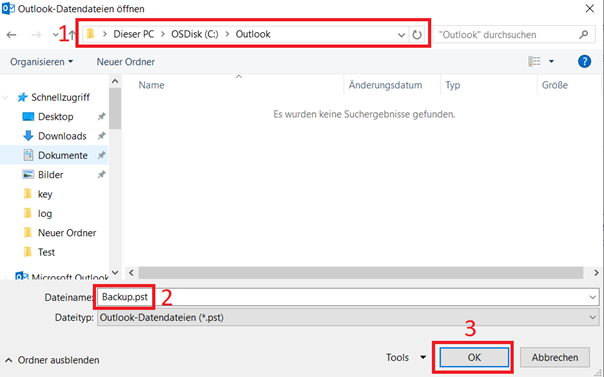Open the help question mark icon
Image resolution: width=604 pixels, height=377 pixels.
(584, 61)
